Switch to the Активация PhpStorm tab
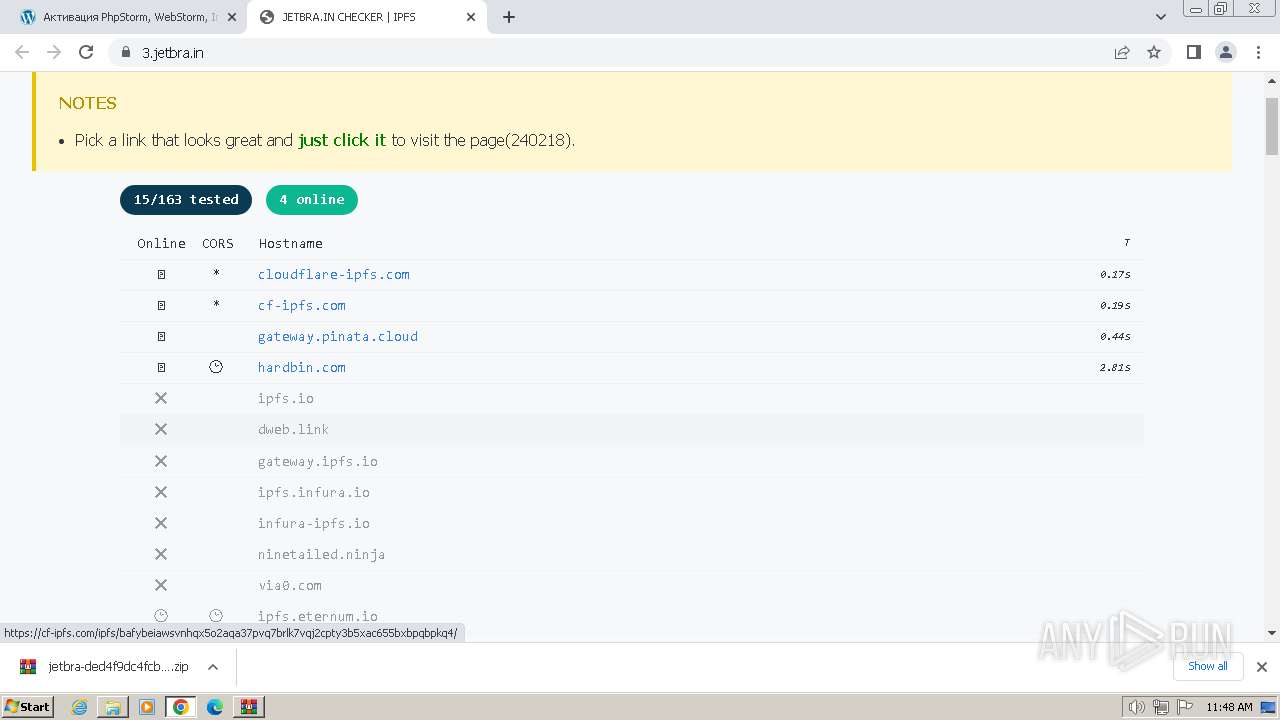1280x720 pixels. coord(130,17)
